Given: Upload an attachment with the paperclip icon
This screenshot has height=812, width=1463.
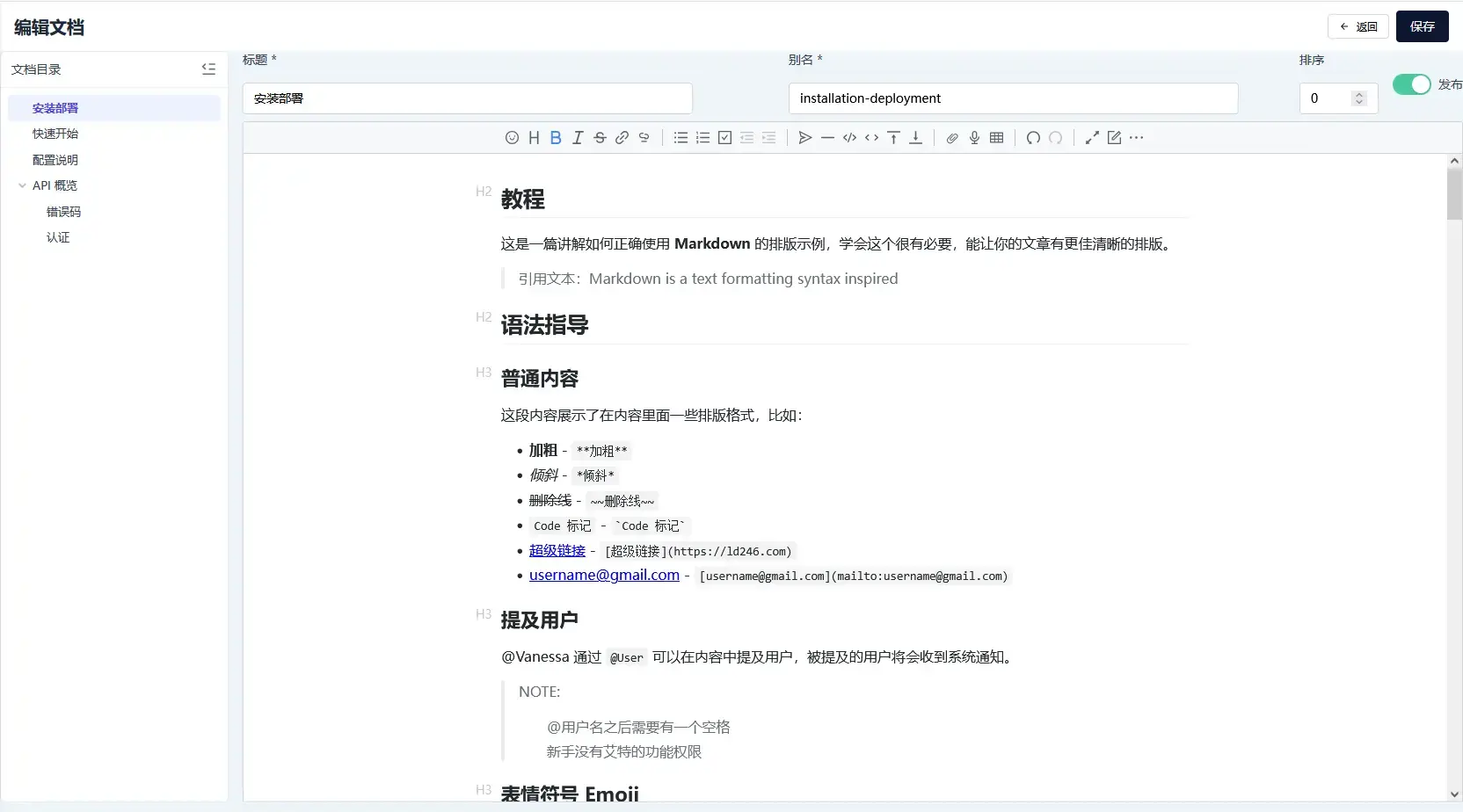Looking at the screenshot, I should 952,137.
